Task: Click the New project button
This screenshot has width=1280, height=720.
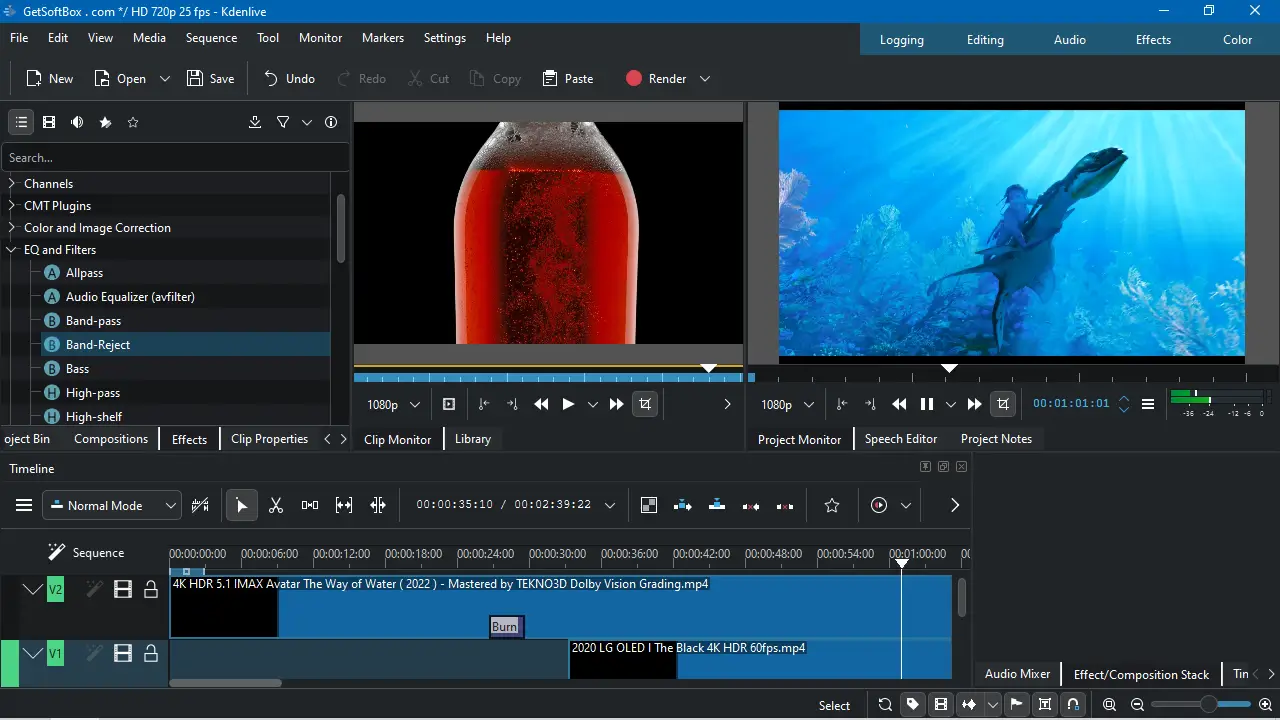Action: point(49,79)
